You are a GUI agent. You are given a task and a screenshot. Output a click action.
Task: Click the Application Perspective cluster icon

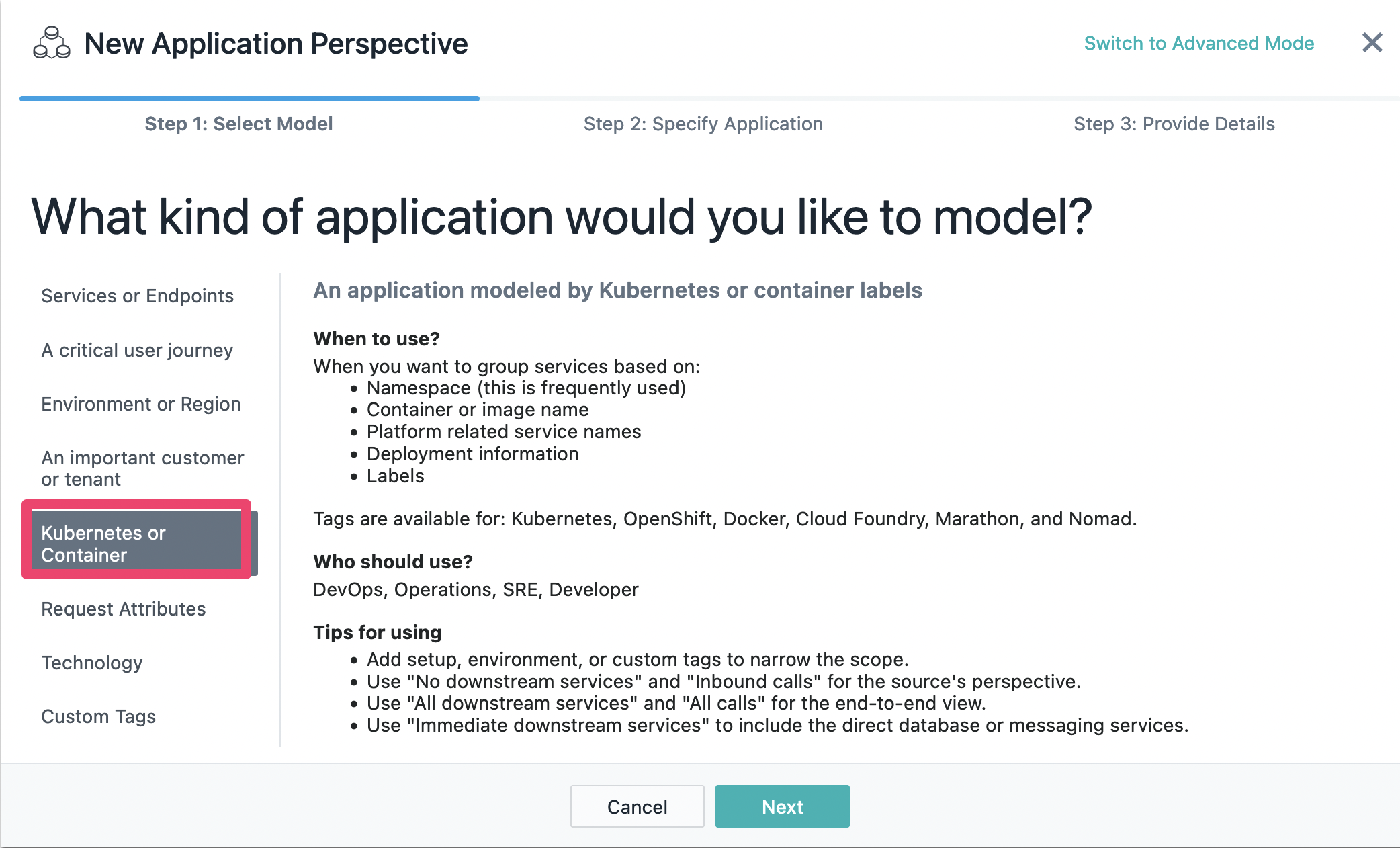tap(52, 44)
